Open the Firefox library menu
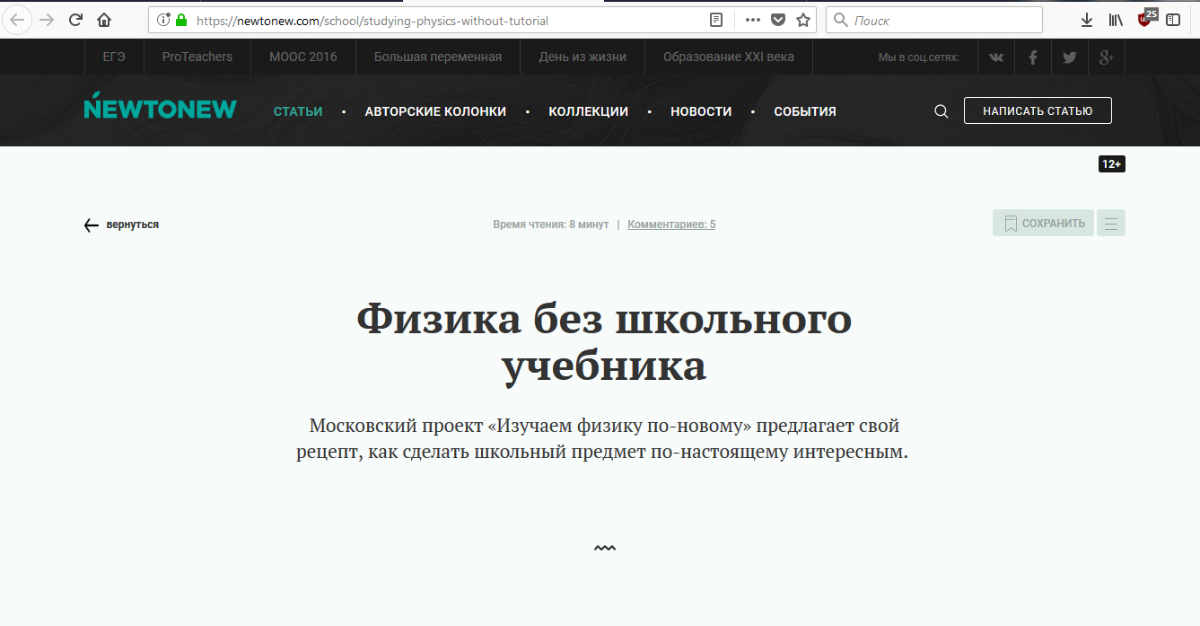The height and width of the screenshot is (626, 1200). tap(1116, 20)
